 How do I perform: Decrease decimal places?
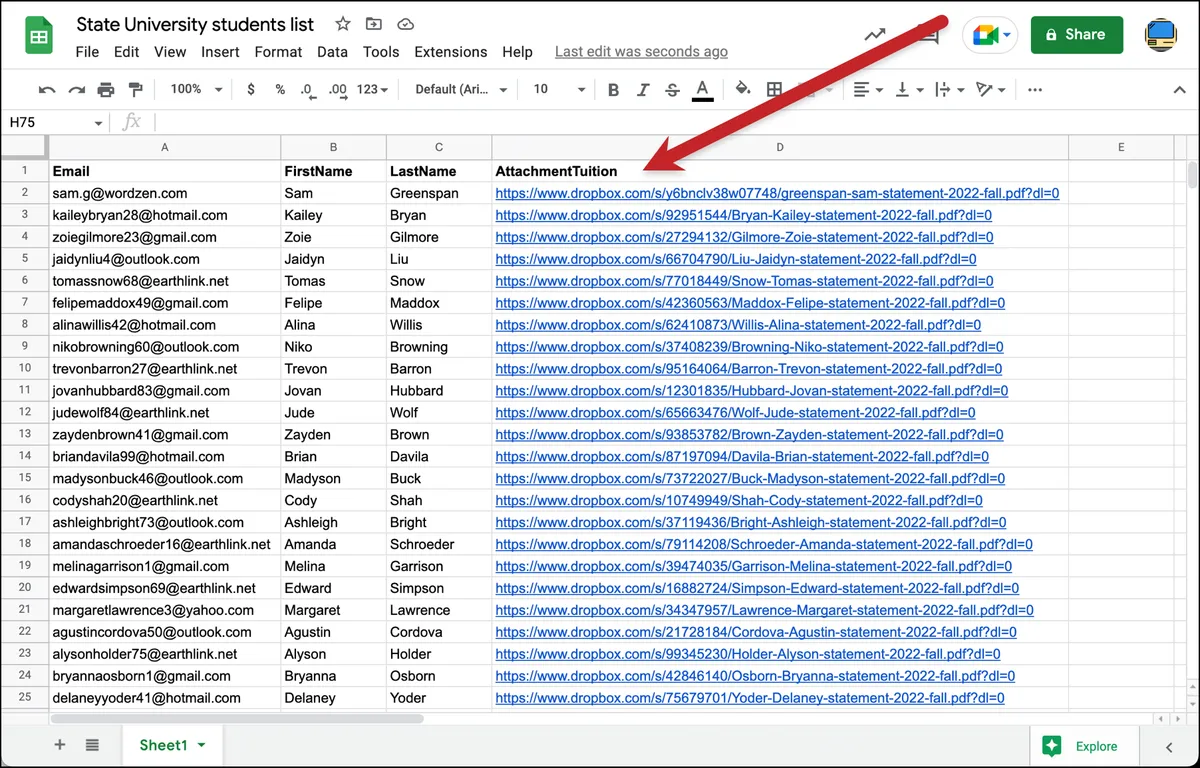coord(308,89)
